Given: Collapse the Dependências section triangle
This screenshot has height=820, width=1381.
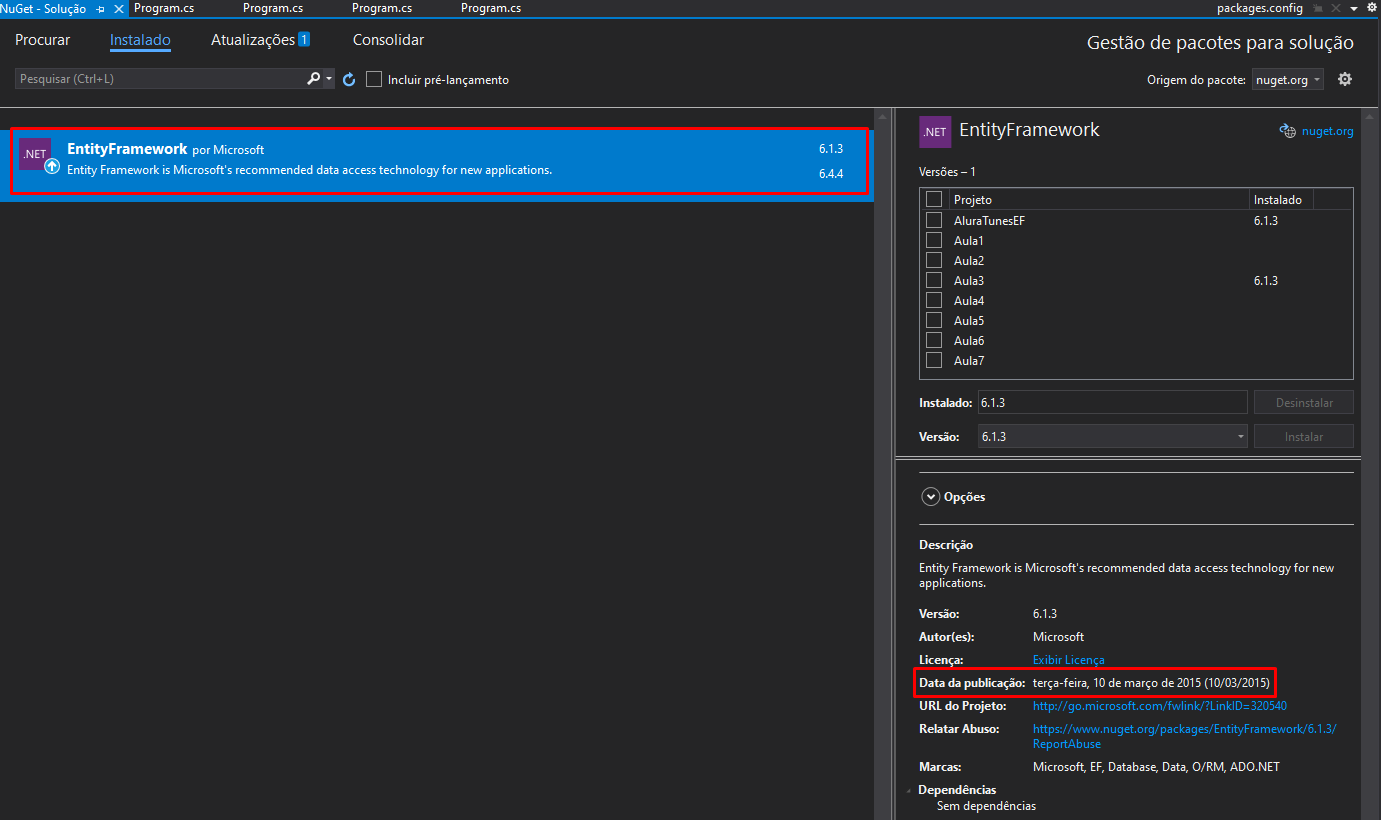Looking at the screenshot, I should point(910,790).
